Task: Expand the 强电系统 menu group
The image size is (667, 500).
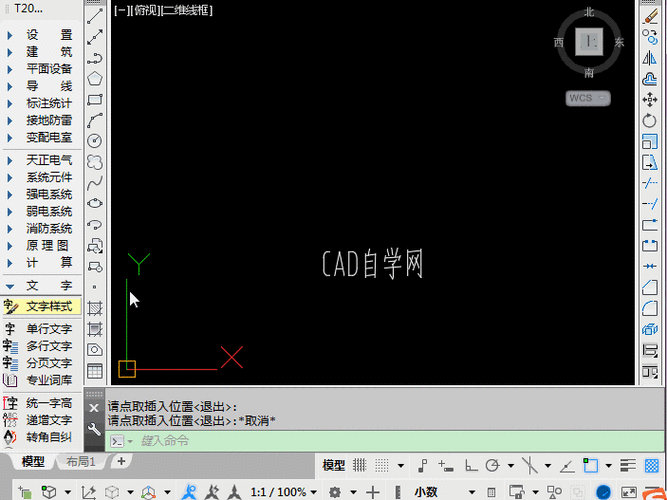Action: [41, 194]
